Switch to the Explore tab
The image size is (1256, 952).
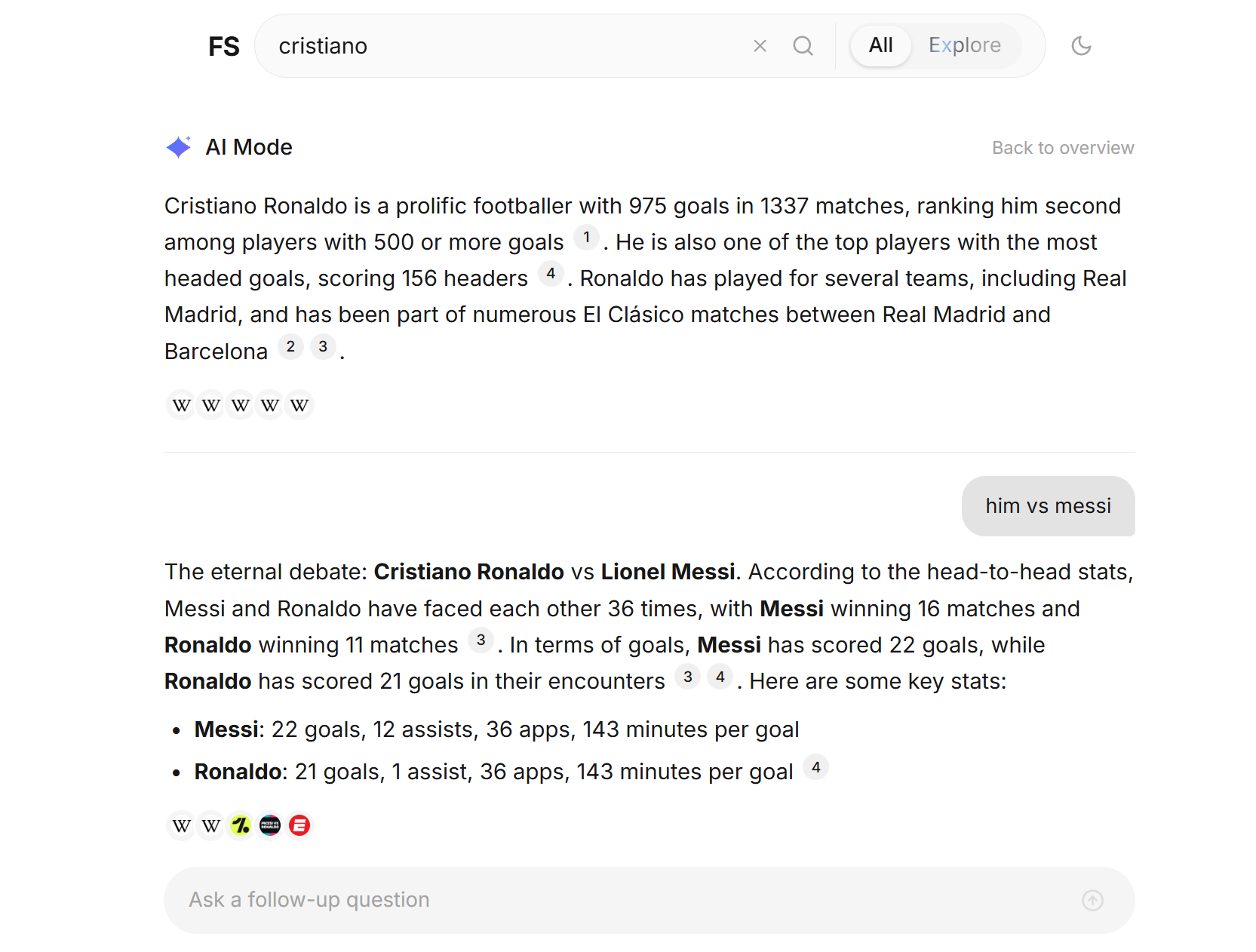[x=964, y=45]
